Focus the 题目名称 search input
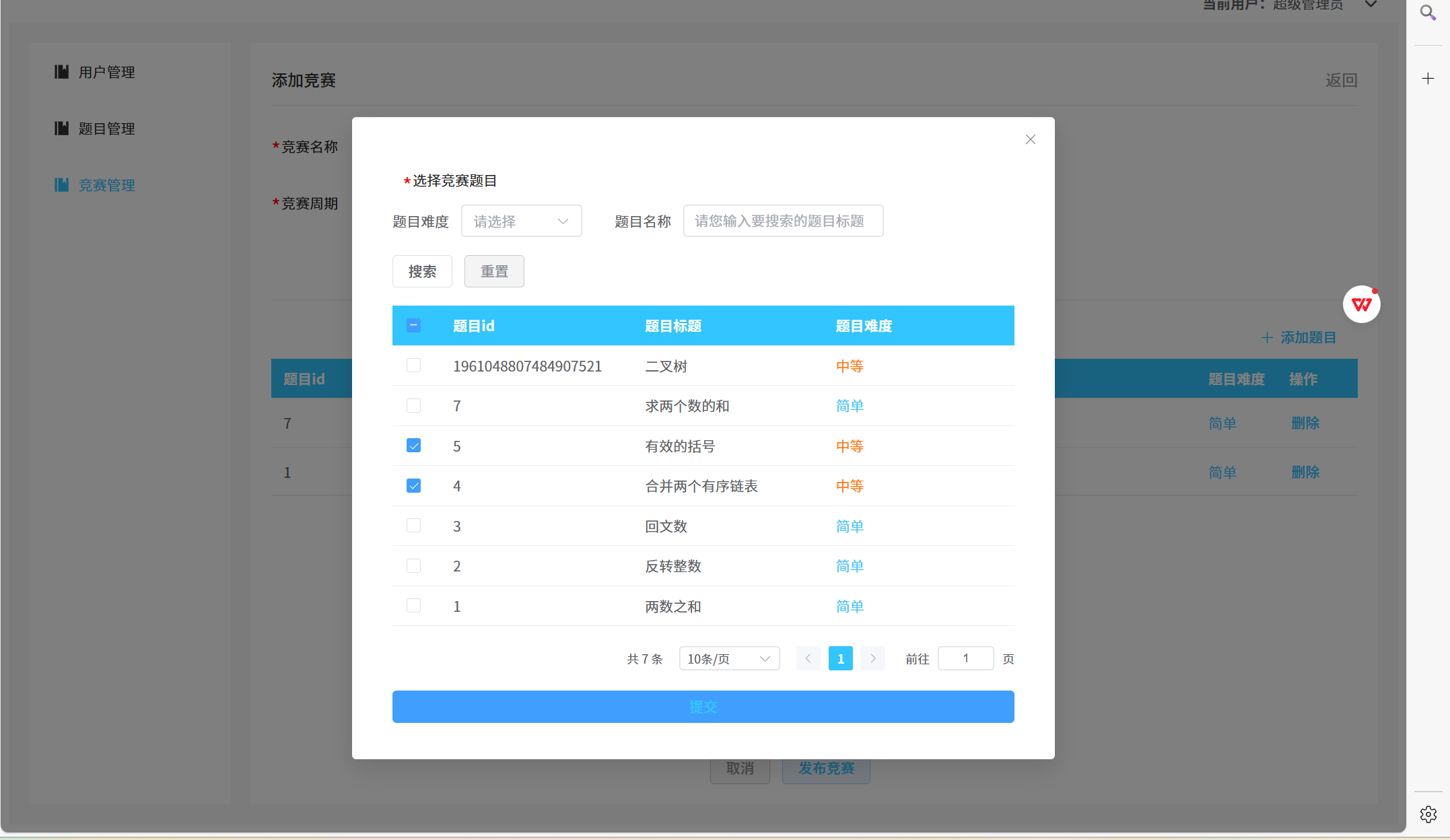The image size is (1450, 840). (782, 221)
